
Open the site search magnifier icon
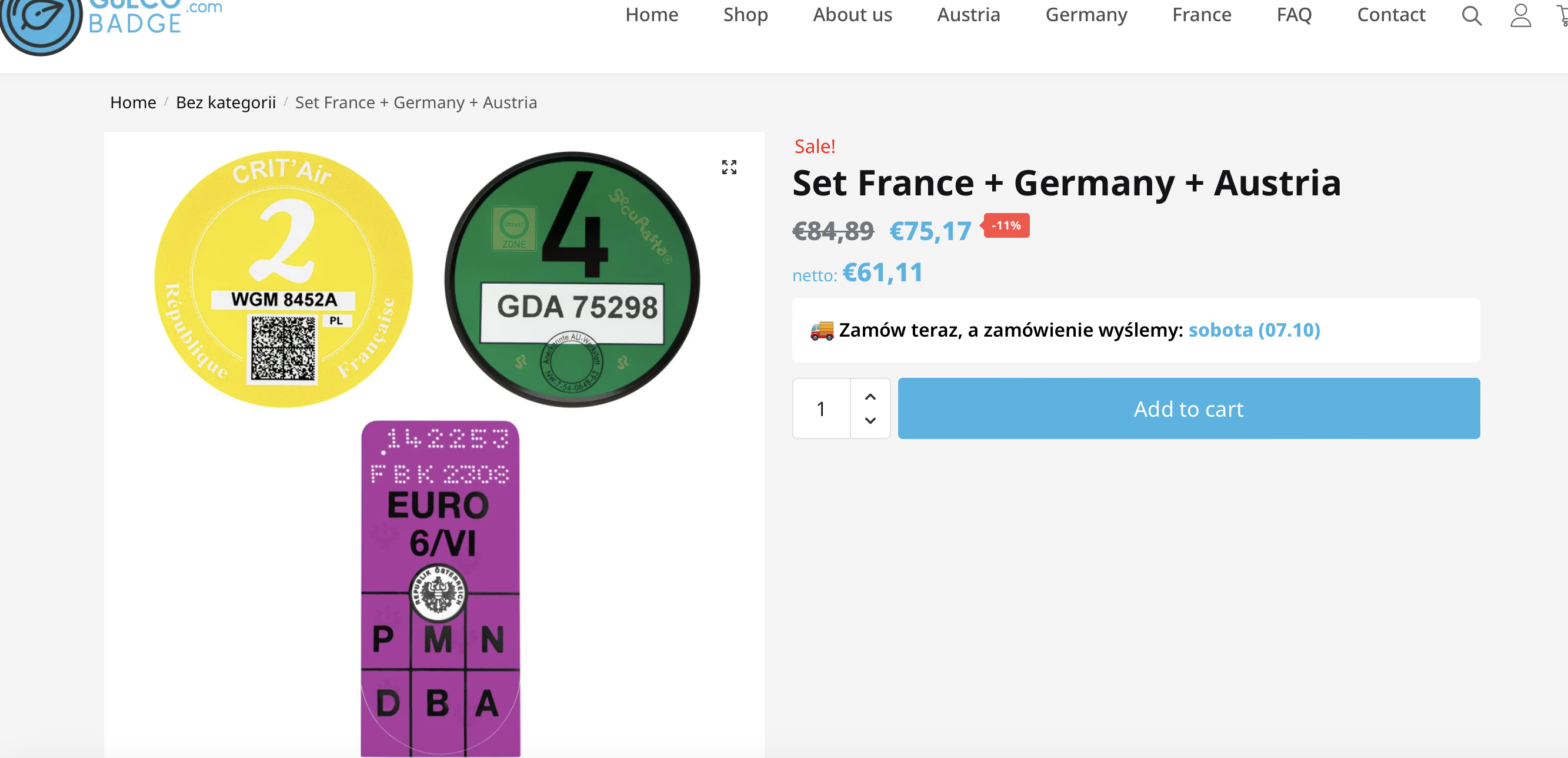(1471, 15)
